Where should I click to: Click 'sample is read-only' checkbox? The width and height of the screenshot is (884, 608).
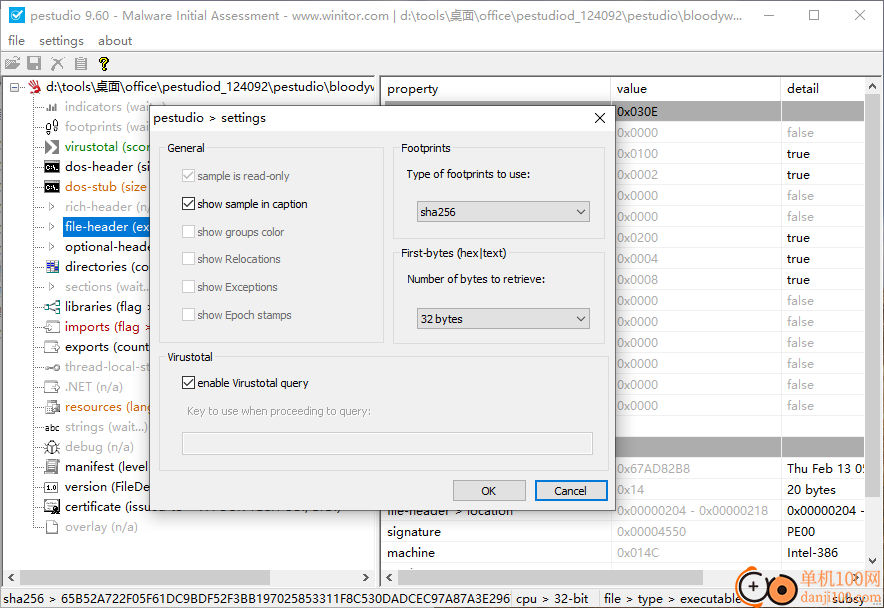pos(188,176)
